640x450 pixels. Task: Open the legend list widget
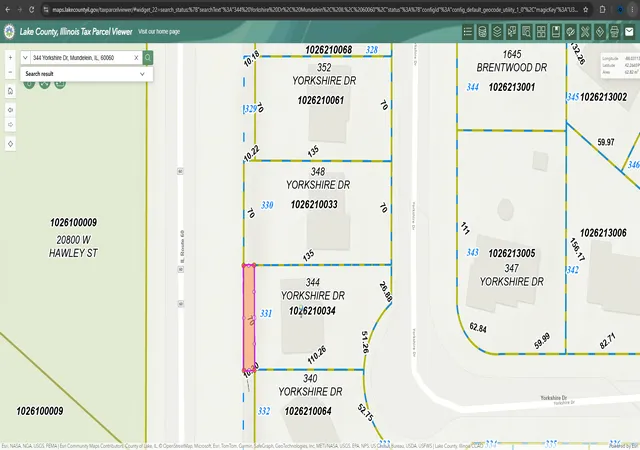tap(468, 31)
